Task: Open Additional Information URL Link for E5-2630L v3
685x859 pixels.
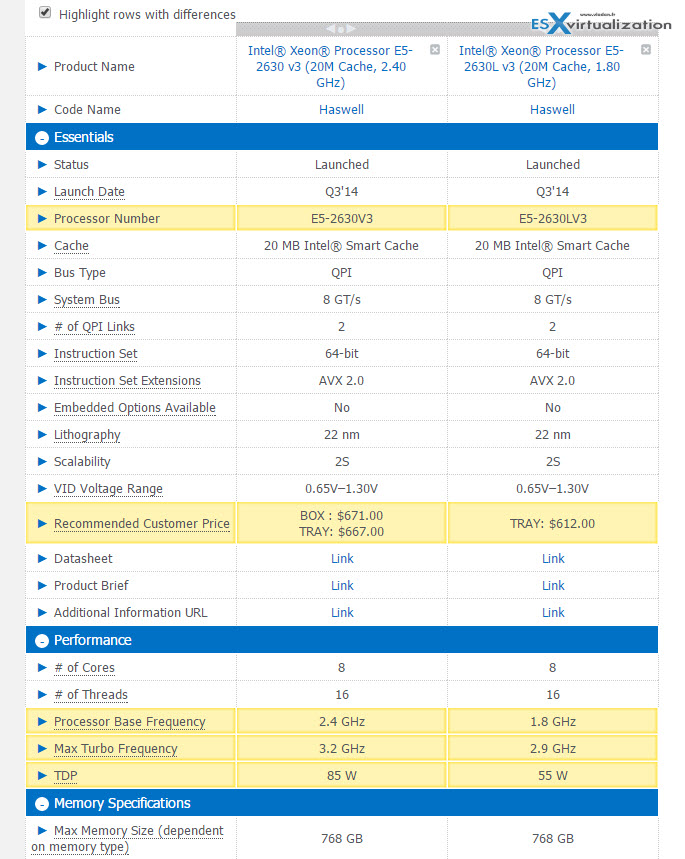Action: (553, 612)
